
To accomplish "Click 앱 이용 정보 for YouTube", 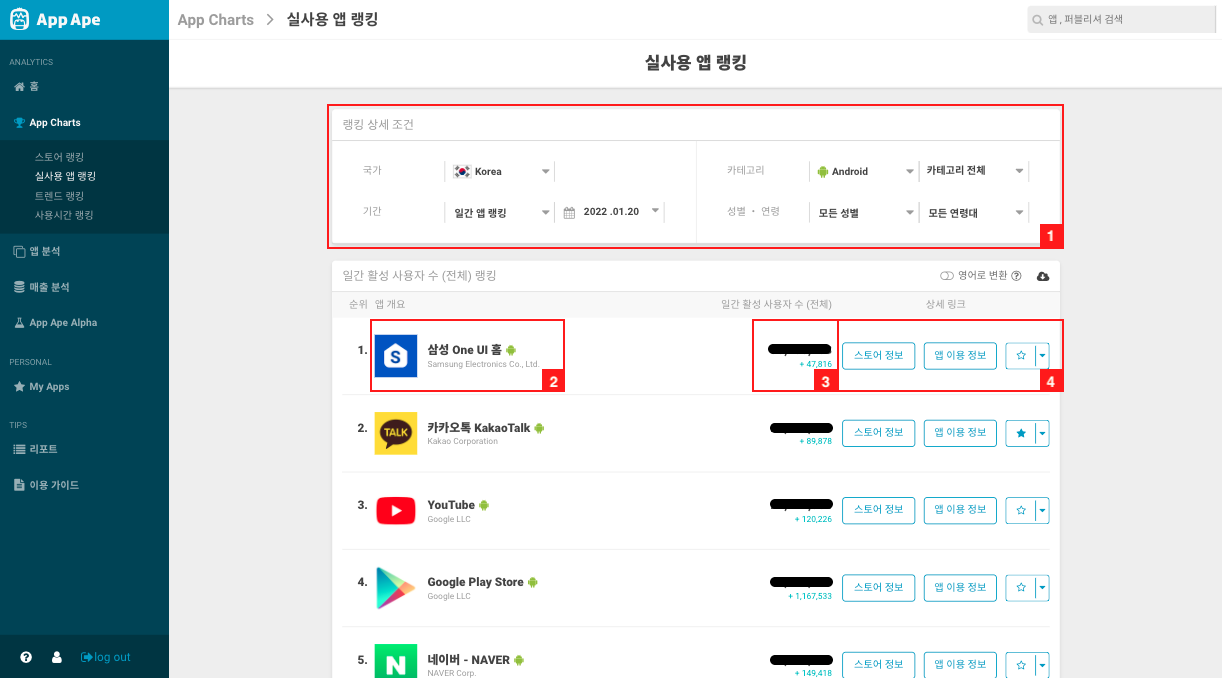I will click(960, 510).
